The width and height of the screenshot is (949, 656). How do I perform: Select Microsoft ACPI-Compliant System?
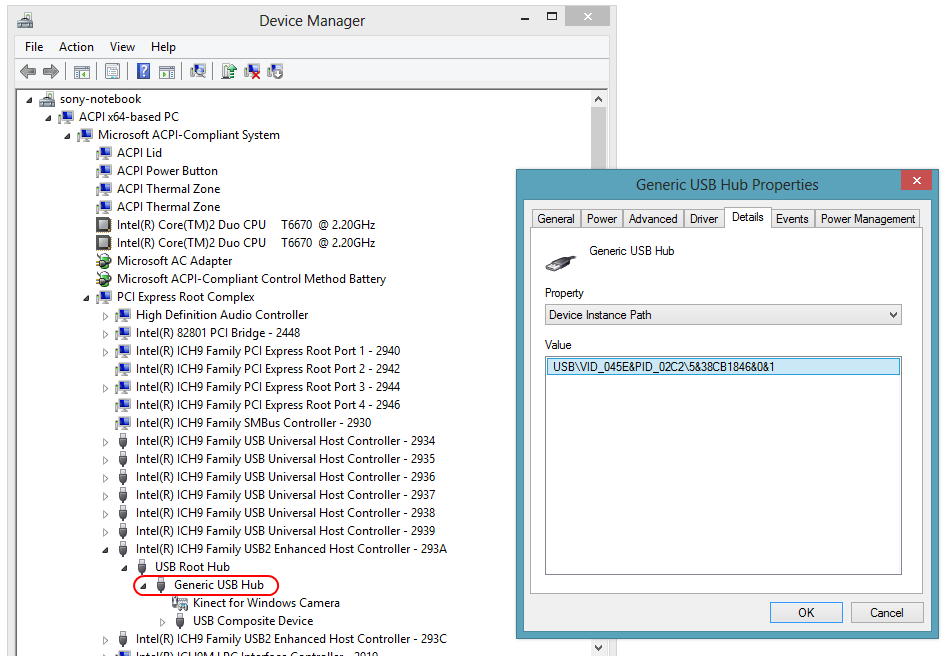[x=189, y=135]
